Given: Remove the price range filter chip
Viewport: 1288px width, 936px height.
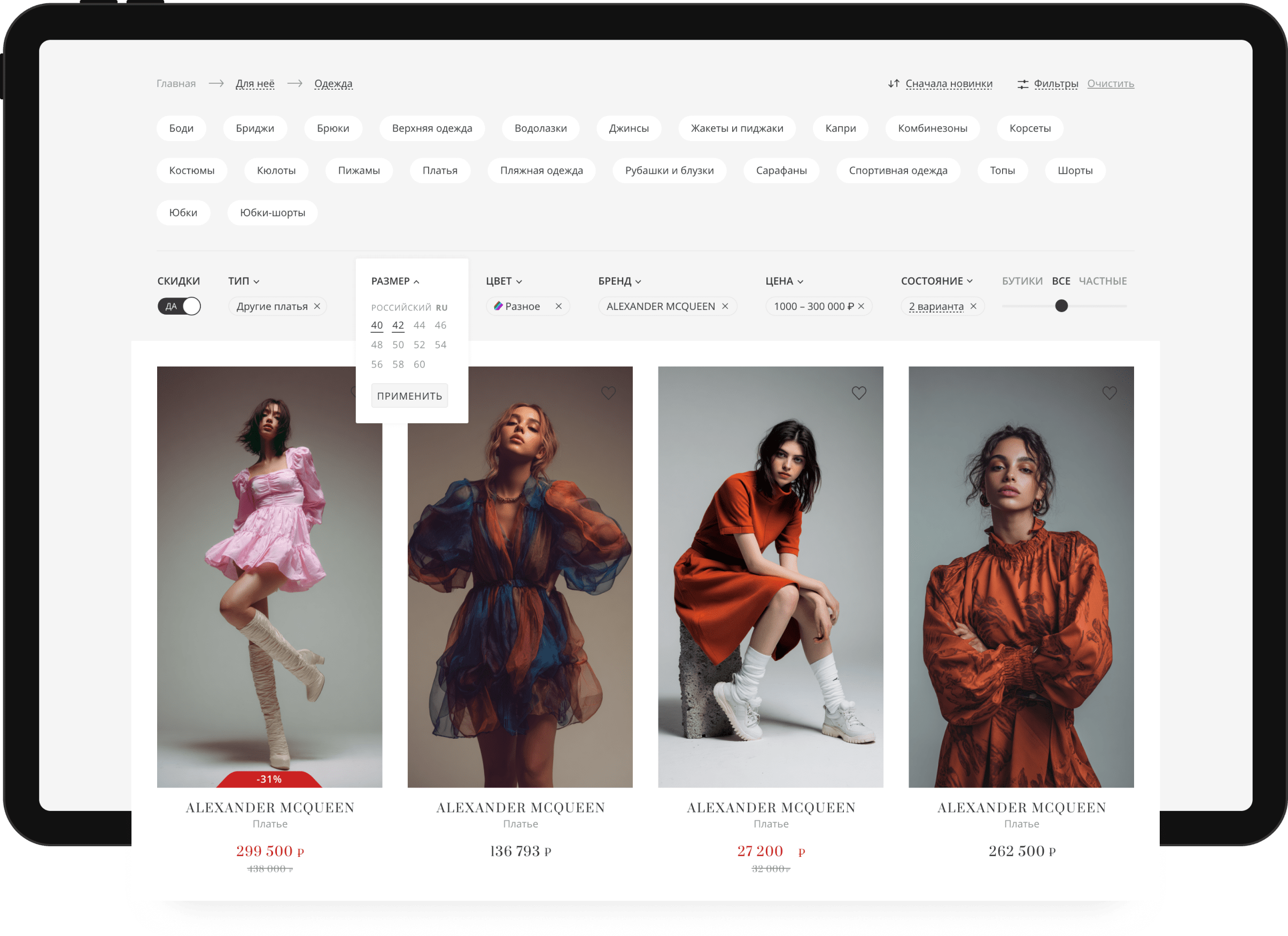Looking at the screenshot, I should tap(862, 306).
